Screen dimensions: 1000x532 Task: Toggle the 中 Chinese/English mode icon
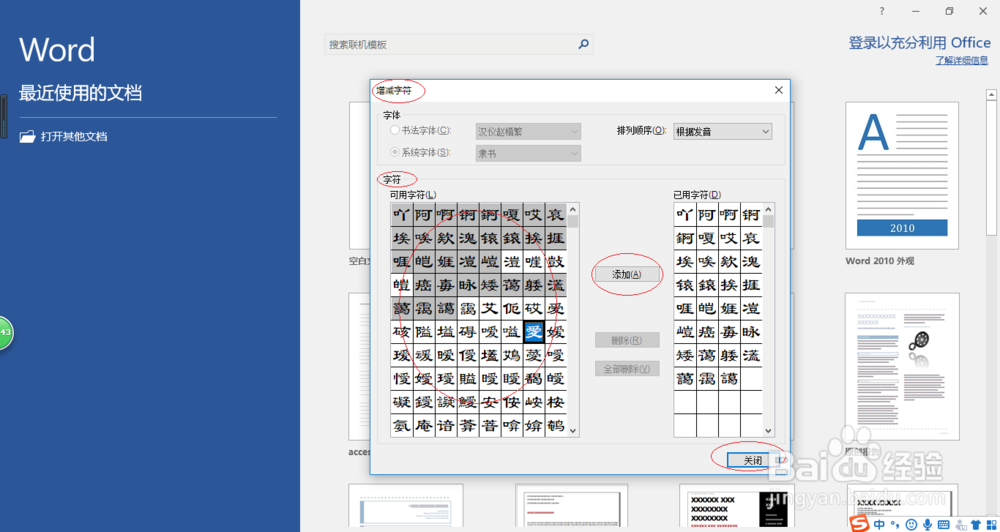(x=880, y=524)
